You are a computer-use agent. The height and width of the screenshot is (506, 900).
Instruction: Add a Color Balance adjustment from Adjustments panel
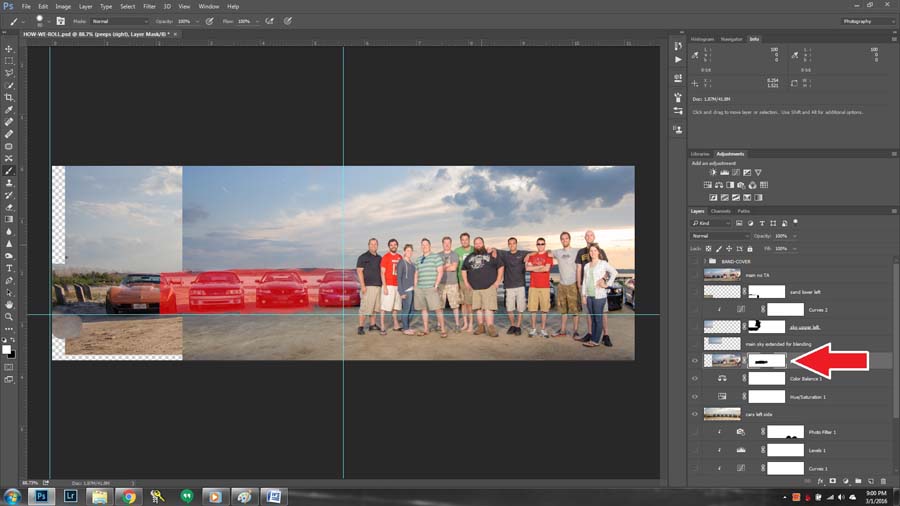pos(719,185)
